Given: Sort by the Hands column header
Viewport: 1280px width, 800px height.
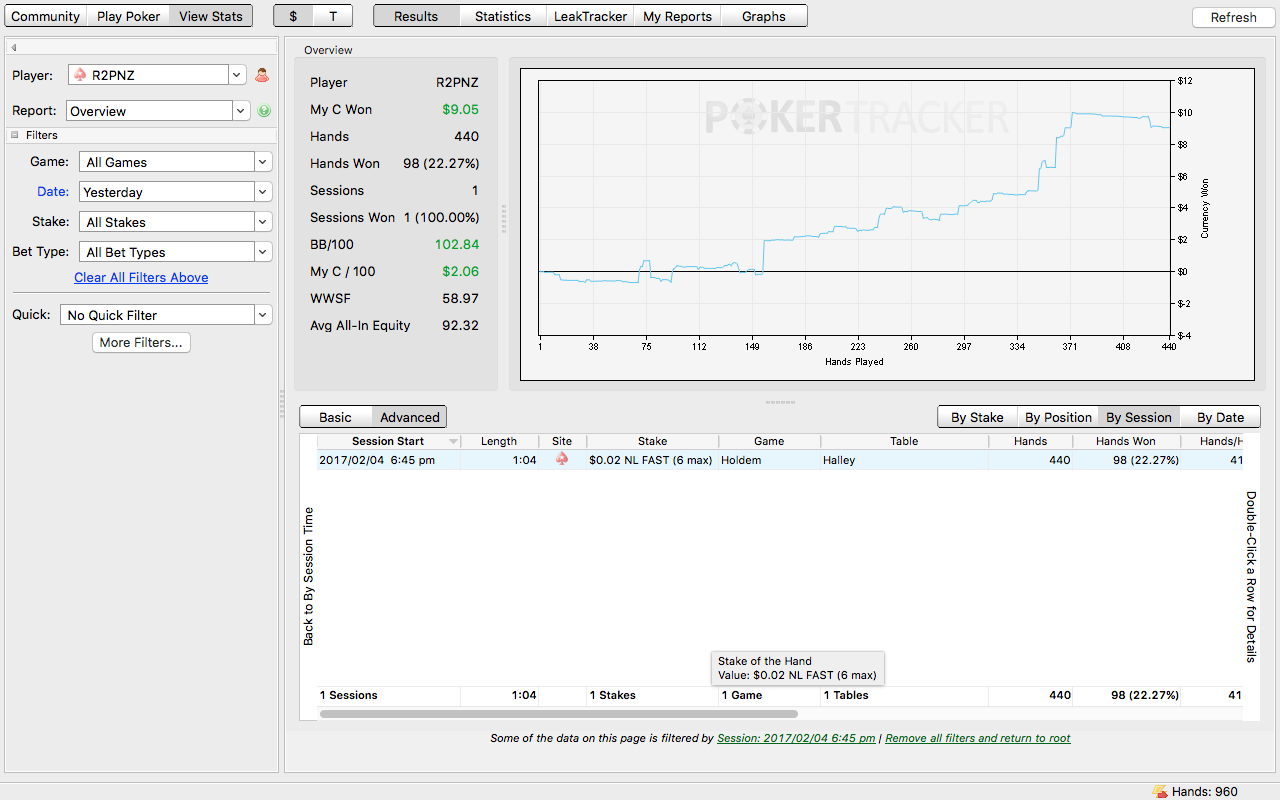Looking at the screenshot, I should (x=1031, y=441).
